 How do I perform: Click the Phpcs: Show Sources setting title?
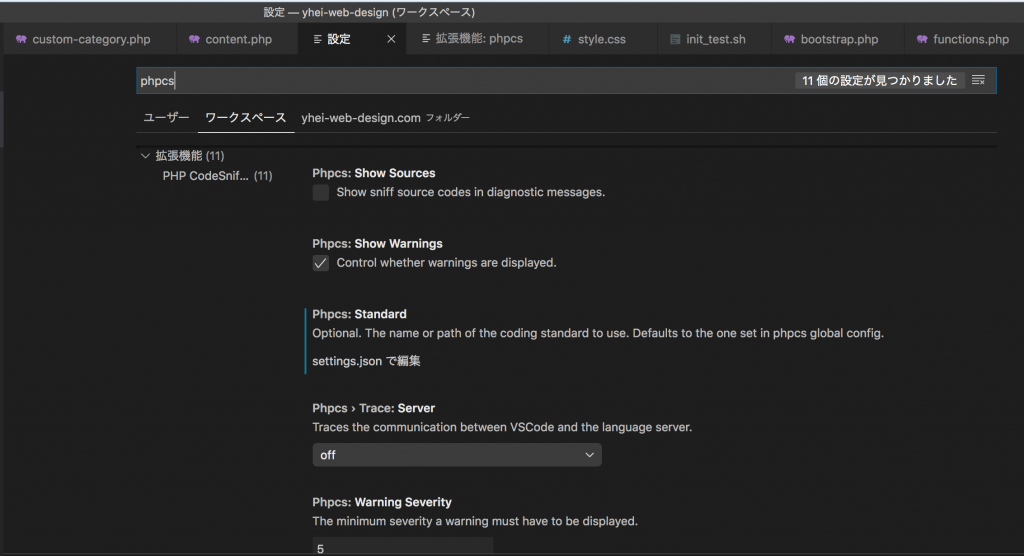[374, 173]
